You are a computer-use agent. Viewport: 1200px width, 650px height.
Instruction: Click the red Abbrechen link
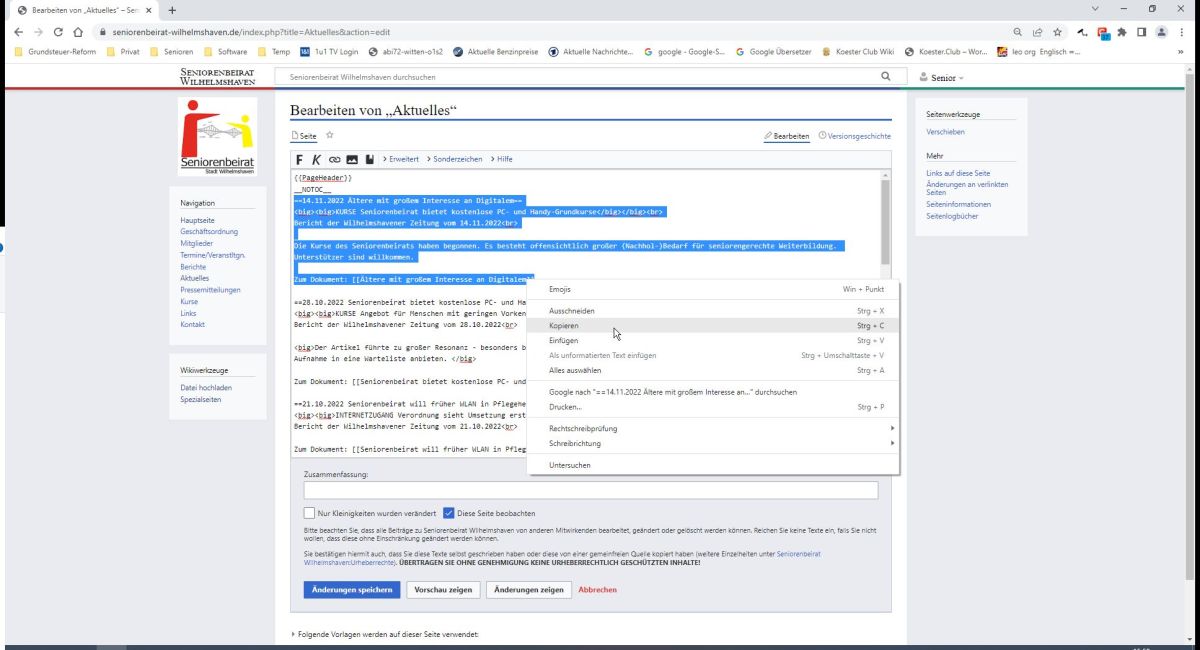597,590
